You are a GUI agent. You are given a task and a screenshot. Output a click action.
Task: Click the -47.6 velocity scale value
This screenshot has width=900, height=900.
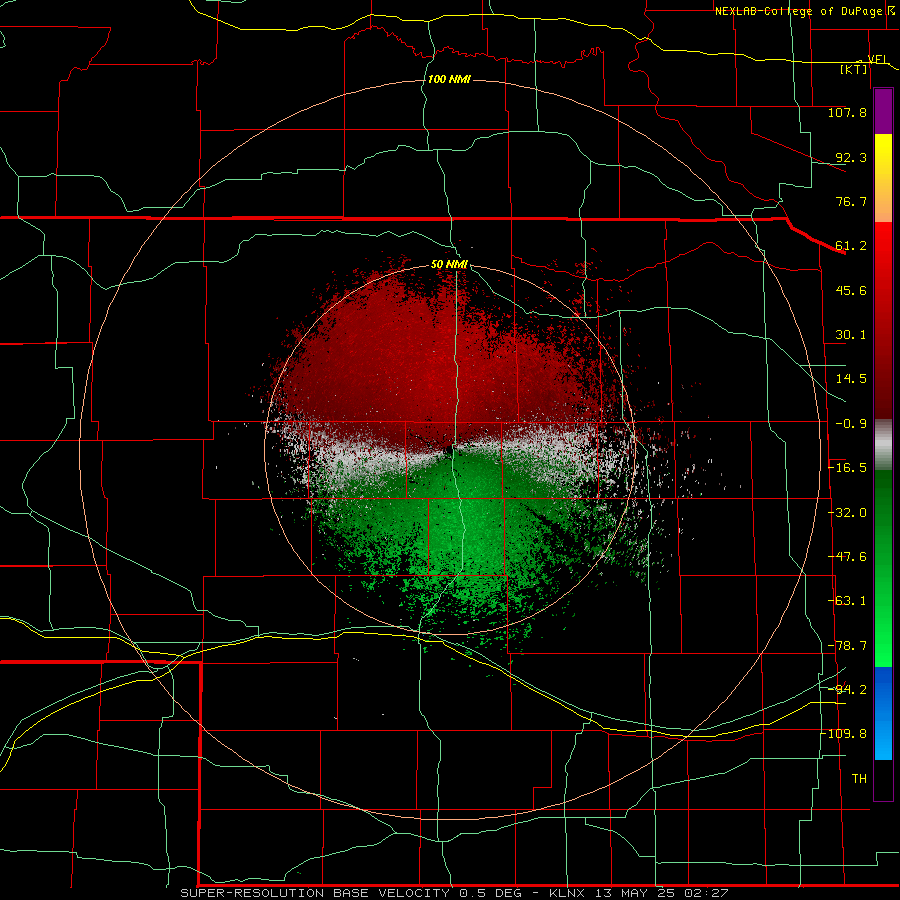pos(847,557)
